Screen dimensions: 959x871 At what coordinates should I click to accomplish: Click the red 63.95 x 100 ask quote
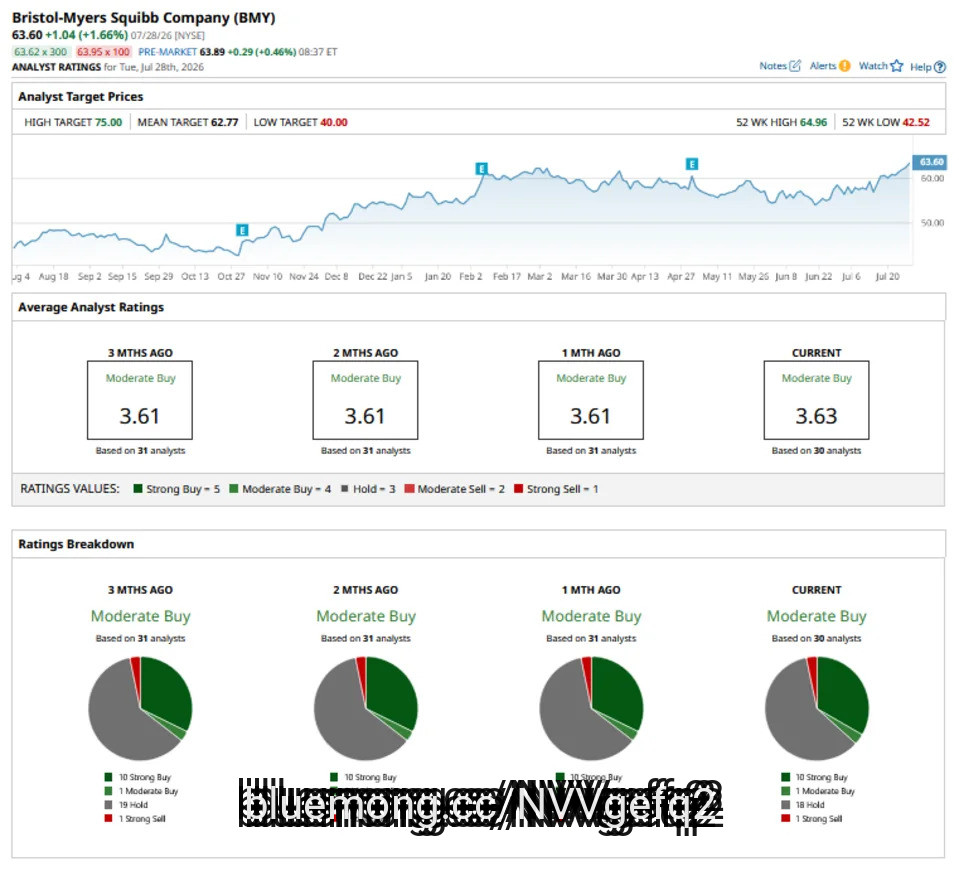pos(103,52)
